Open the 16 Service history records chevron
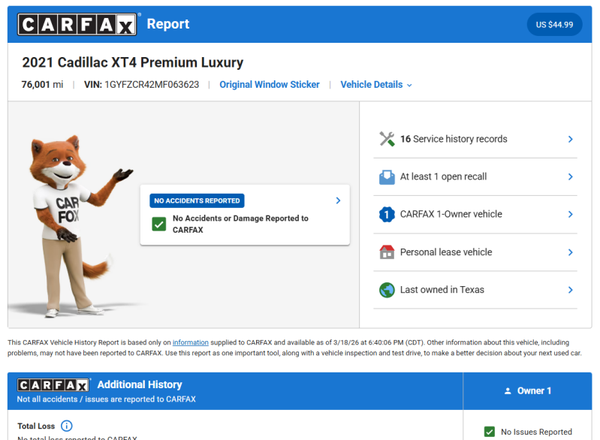Viewport: 600px width, 440px height. 570,139
